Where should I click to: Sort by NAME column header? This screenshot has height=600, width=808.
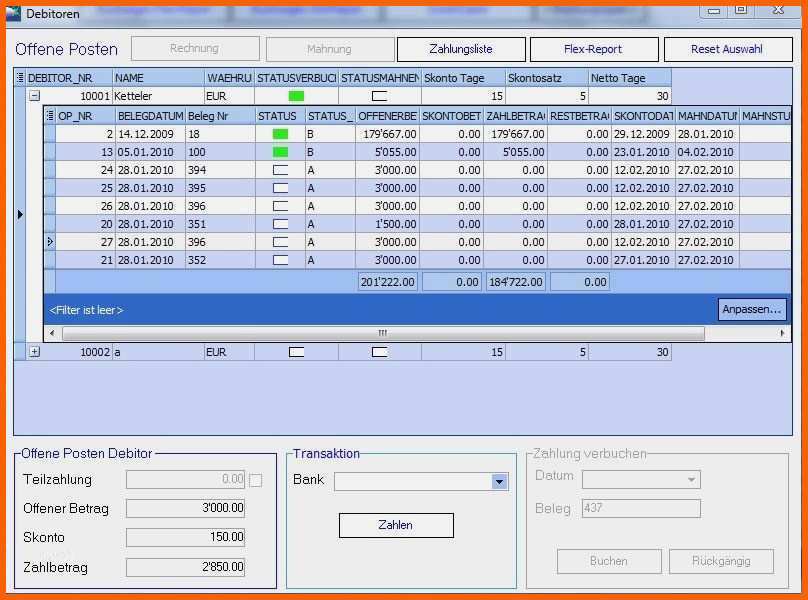158,78
